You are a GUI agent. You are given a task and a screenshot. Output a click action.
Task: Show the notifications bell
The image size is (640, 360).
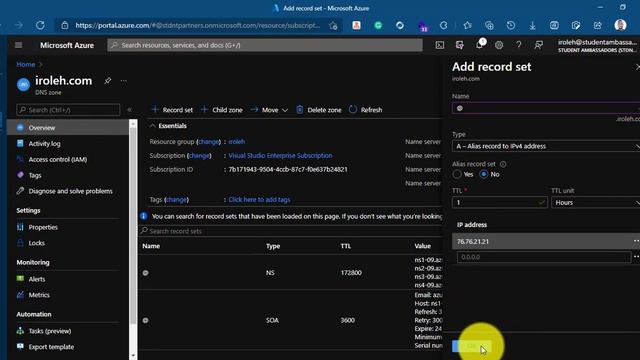pyautogui.click(x=480, y=45)
